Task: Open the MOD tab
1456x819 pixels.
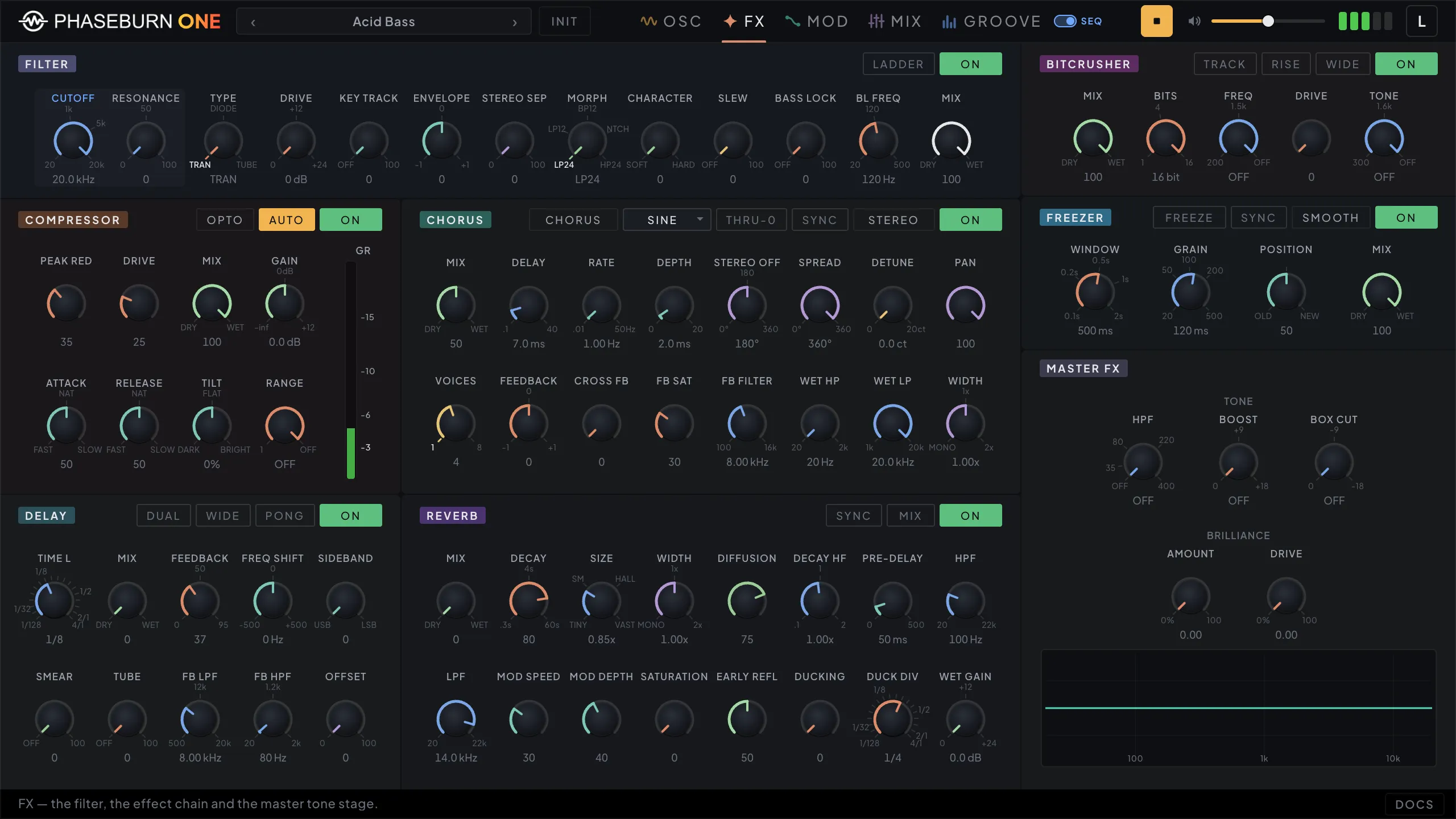Action: tap(817, 22)
